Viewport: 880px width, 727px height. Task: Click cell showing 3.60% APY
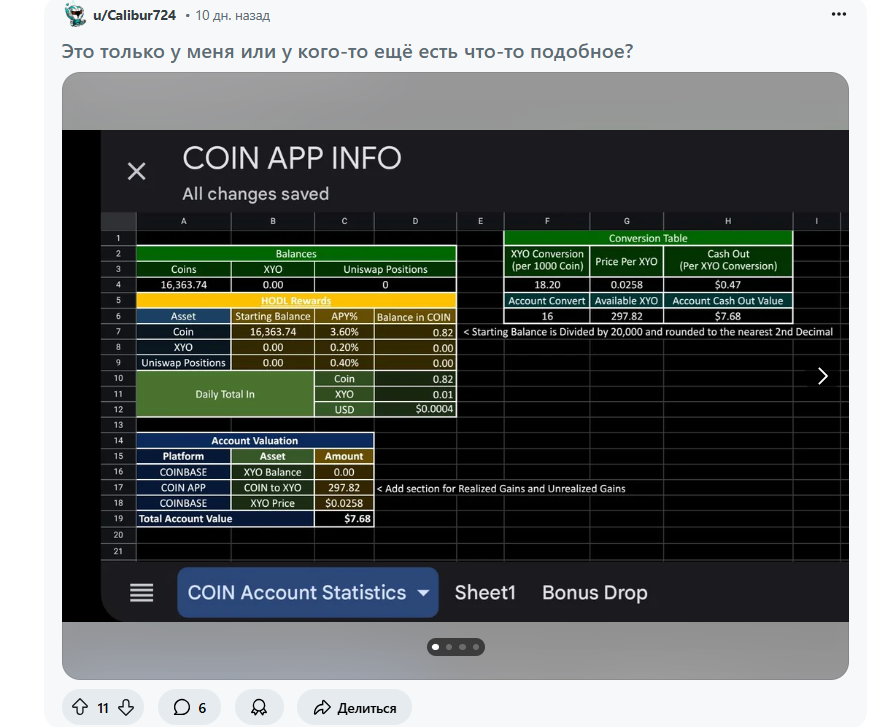(344, 332)
